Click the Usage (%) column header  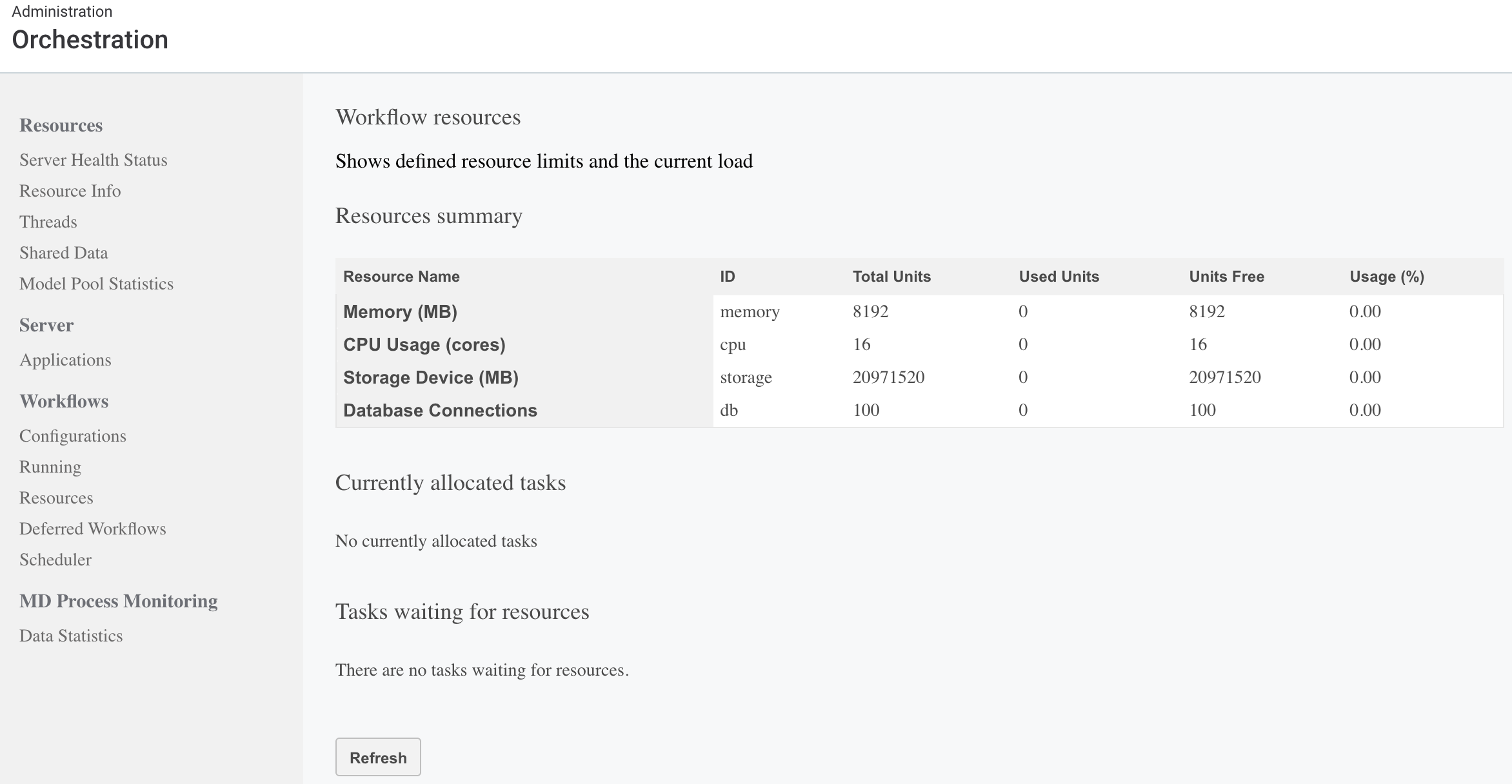(1386, 276)
